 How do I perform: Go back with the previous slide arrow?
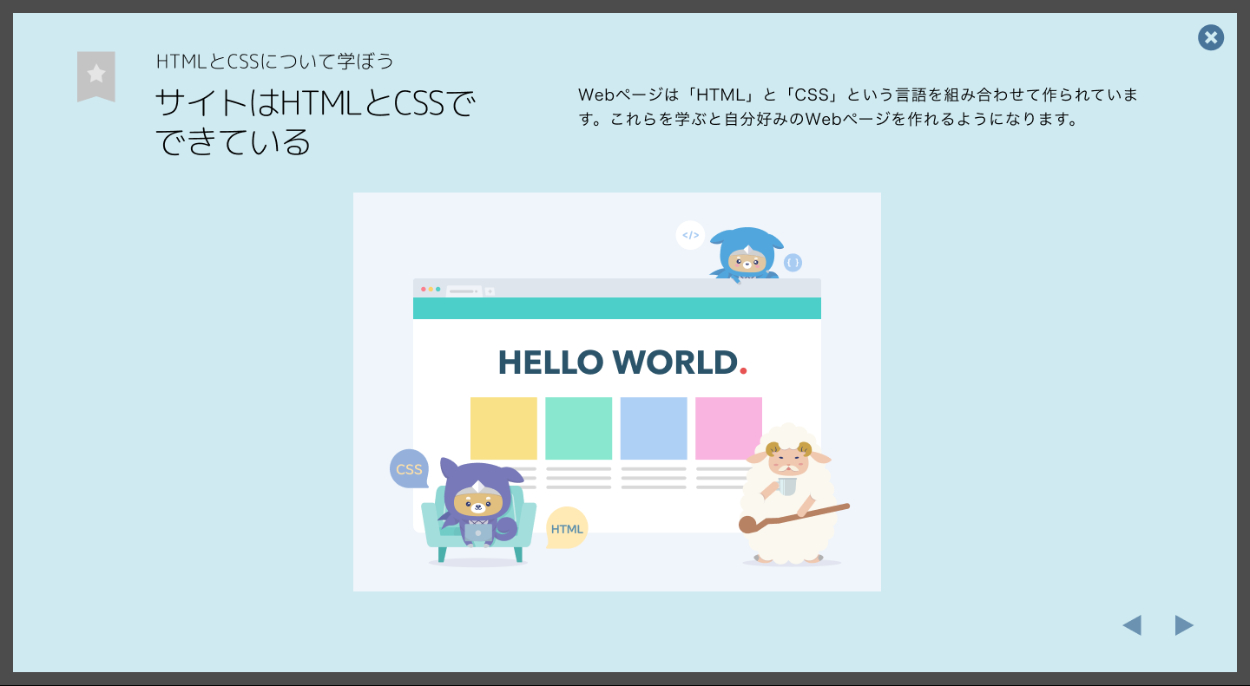click(x=1131, y=626)
